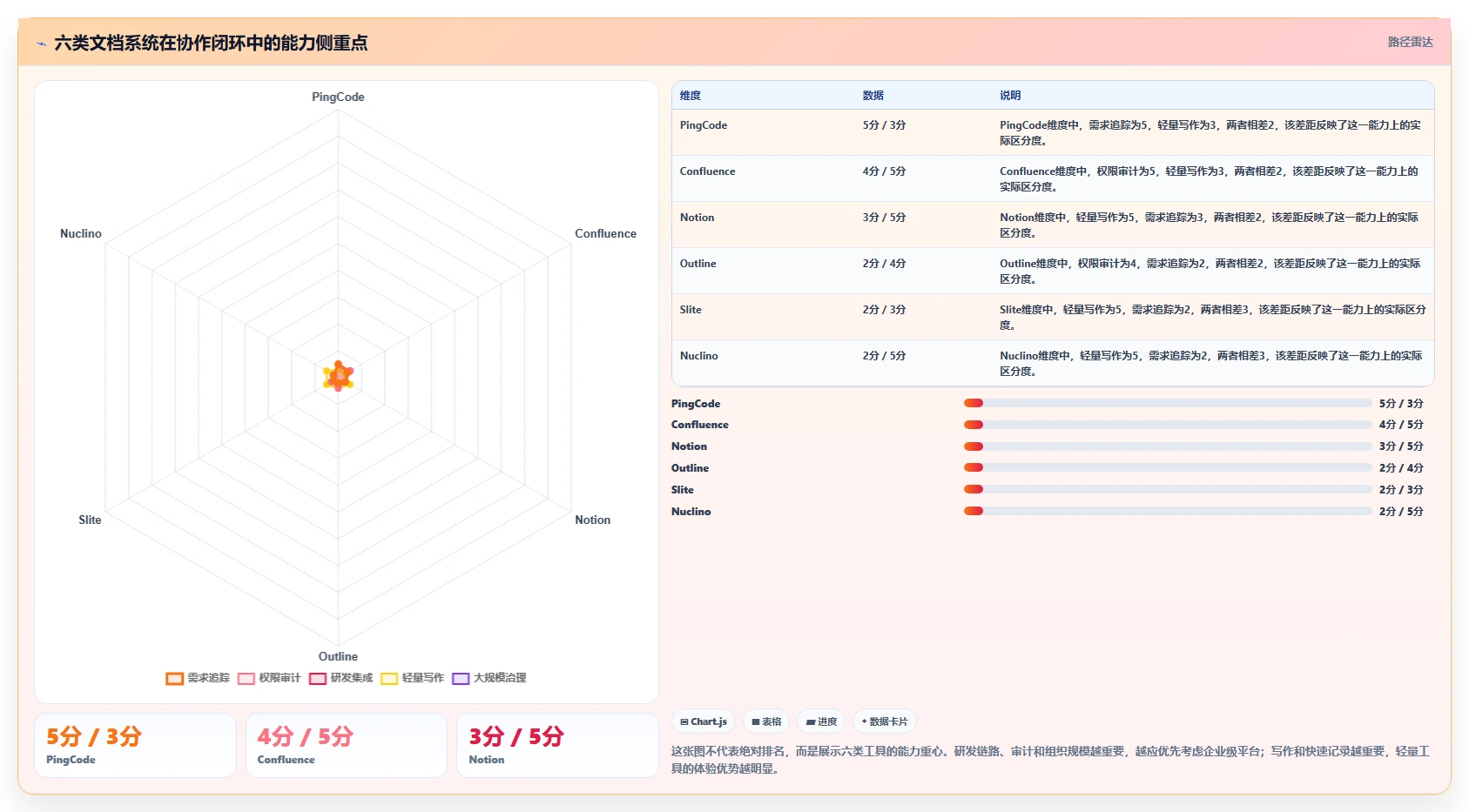The image size is (1469, 812).
Task: Click the icon inside the Chart.js tag
Action: (x=684, y=721)
